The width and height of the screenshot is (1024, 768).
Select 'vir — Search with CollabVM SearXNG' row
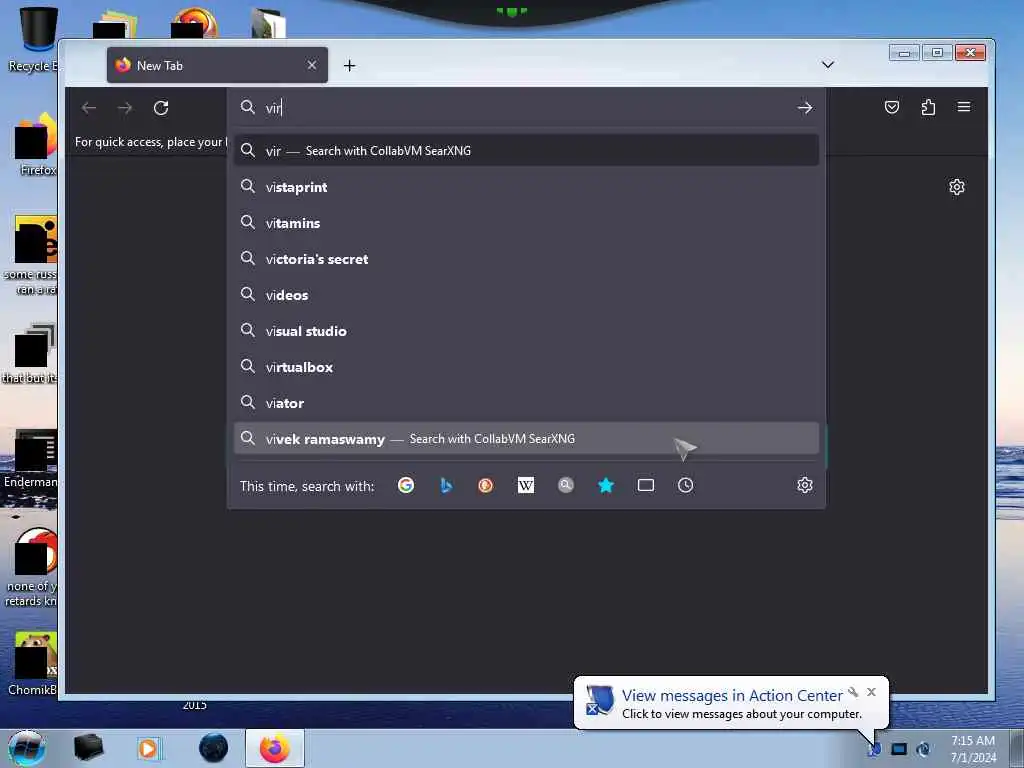526,150
